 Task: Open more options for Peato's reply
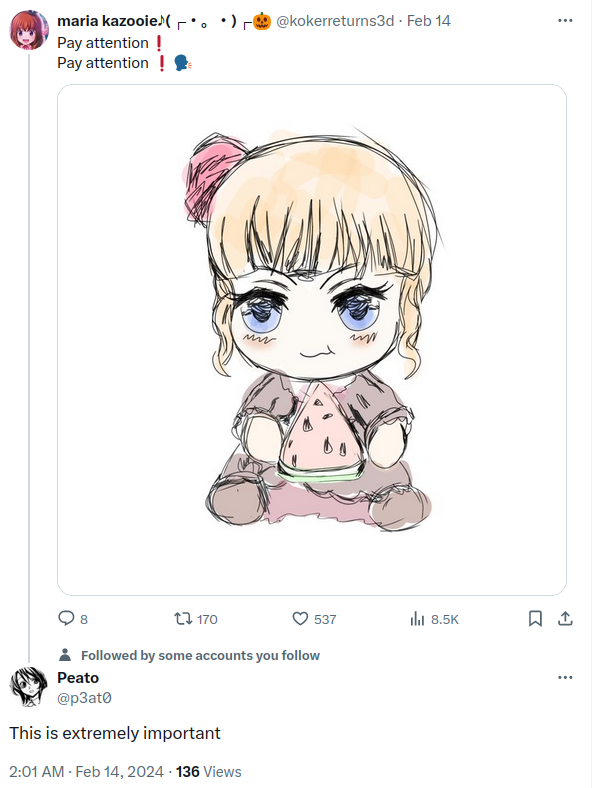(x=565, y=677)
